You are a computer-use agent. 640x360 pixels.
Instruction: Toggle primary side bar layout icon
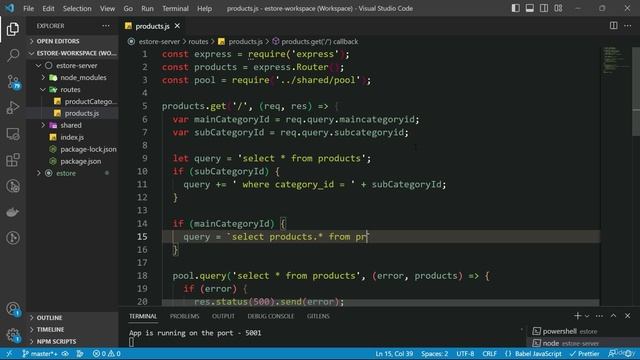[x=516, y=8]
